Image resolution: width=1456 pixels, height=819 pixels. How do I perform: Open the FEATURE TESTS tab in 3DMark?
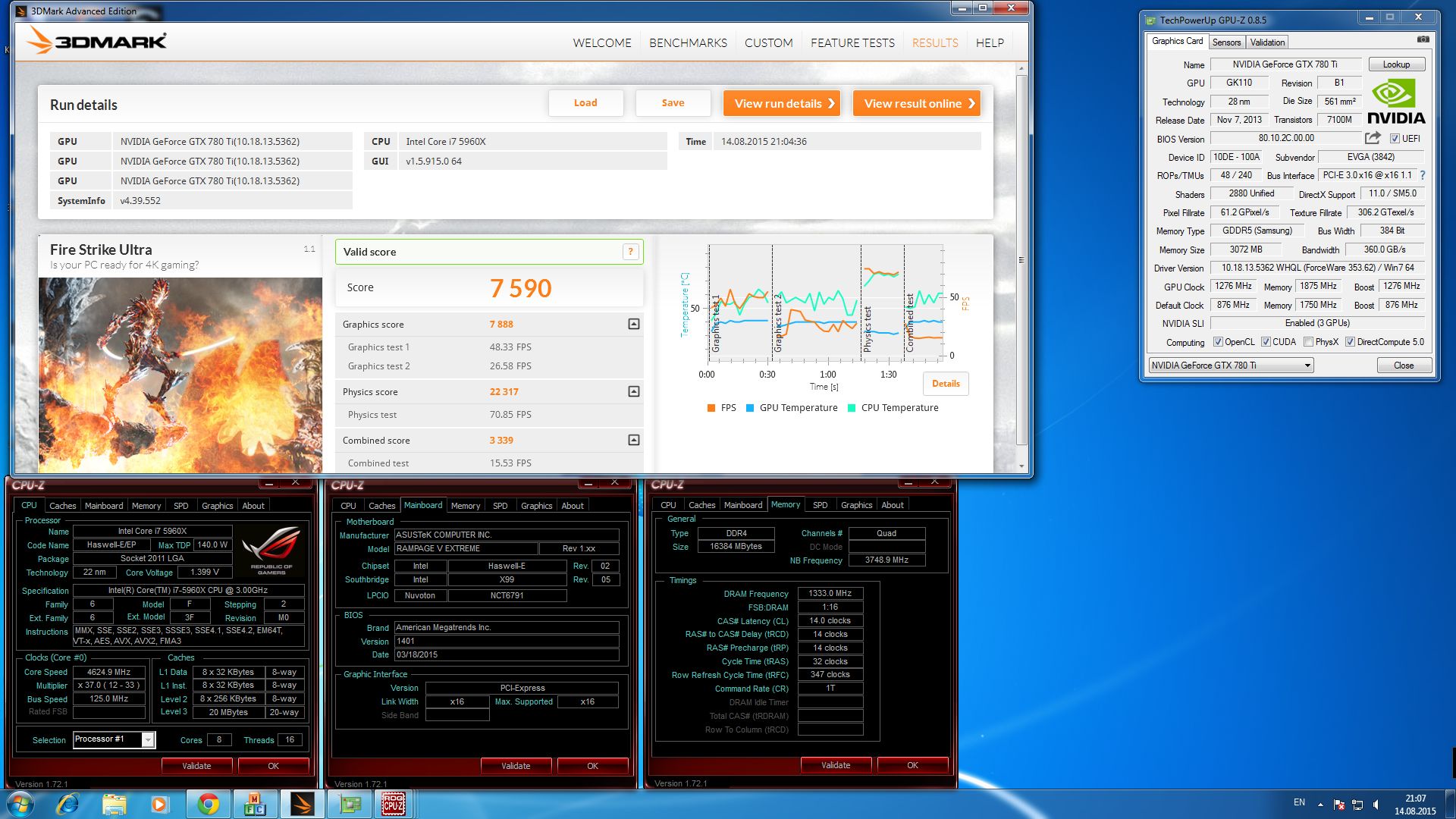[x=852, y=43]
